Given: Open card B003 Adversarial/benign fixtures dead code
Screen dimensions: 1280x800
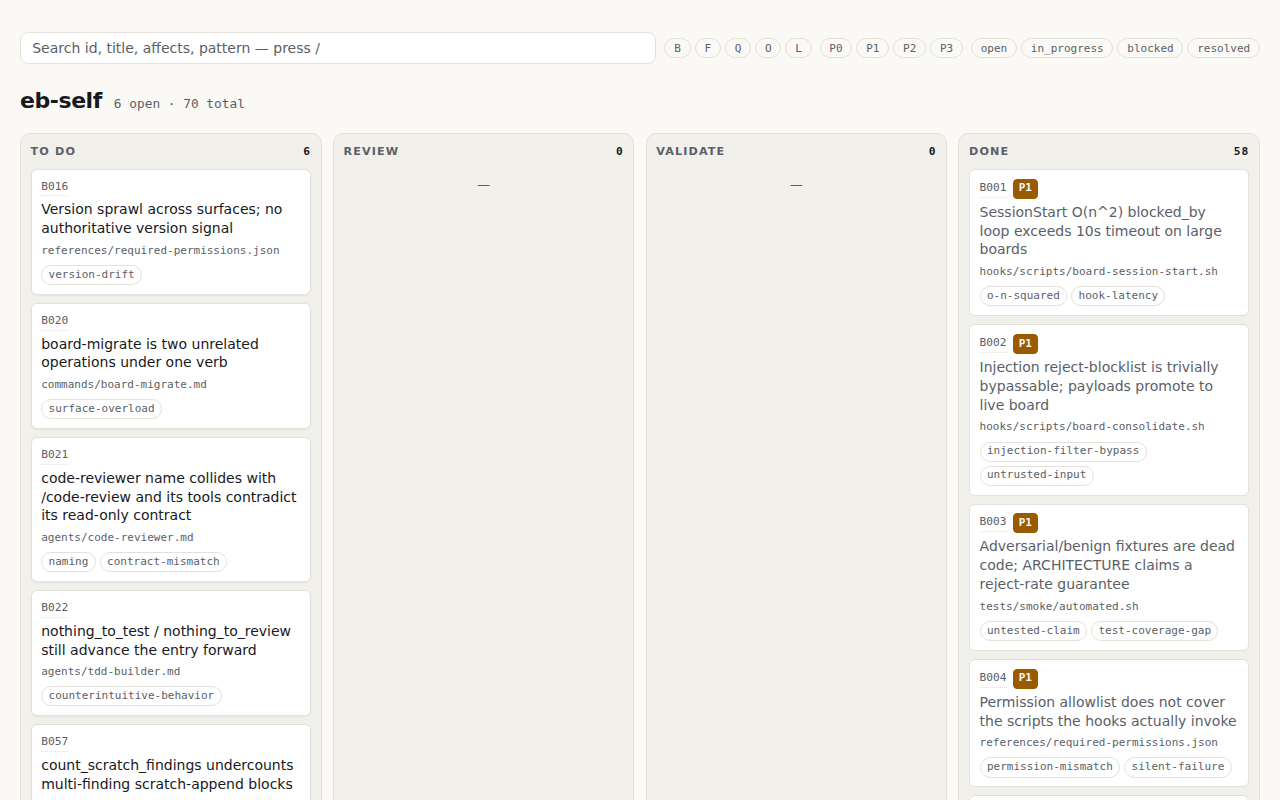Looking at the screenshot, I should (x=1109, y=577).
